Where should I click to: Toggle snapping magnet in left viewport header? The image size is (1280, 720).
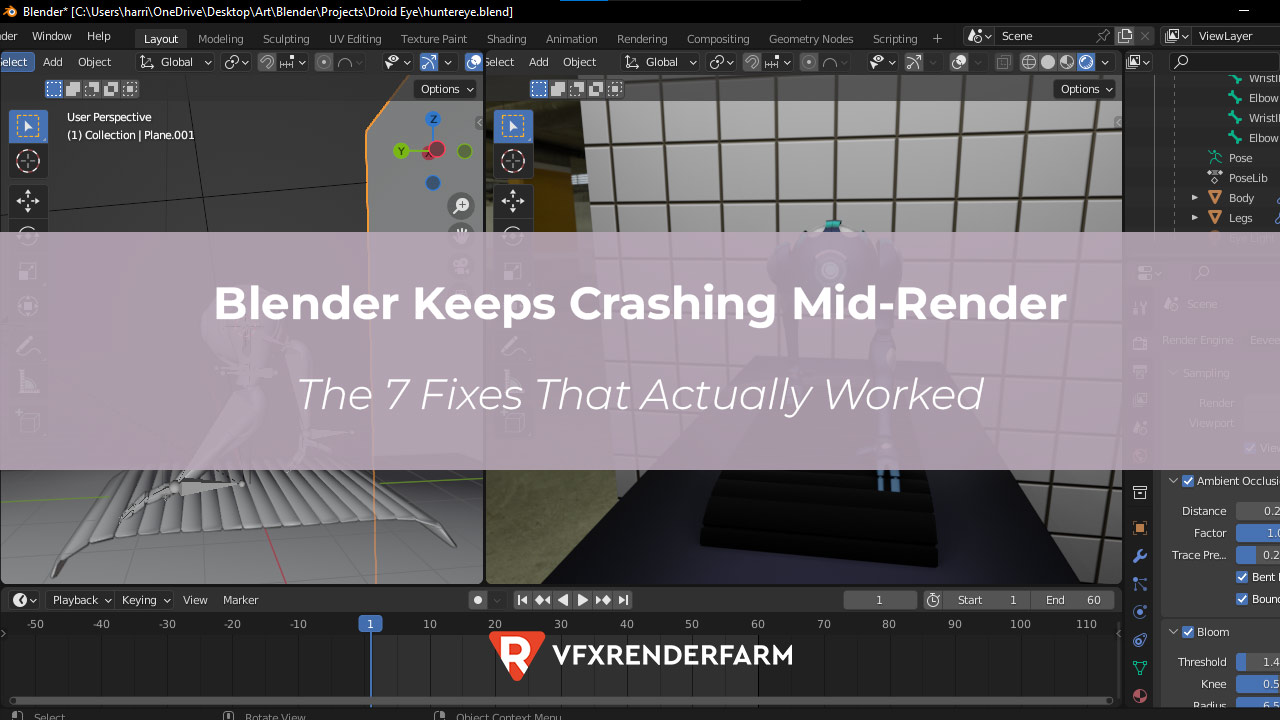267,62
